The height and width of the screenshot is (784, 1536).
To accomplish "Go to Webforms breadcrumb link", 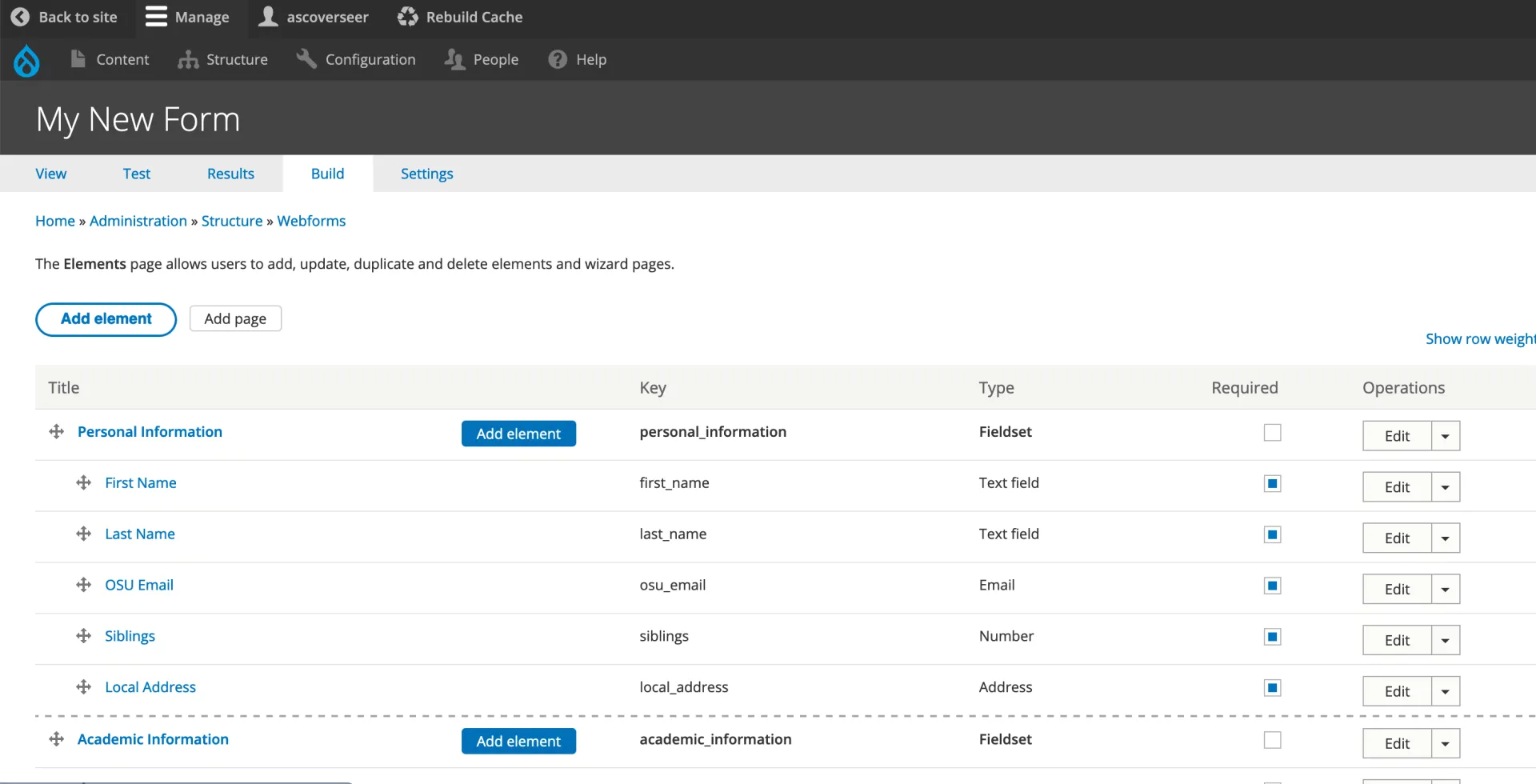I will coord(311,221).
